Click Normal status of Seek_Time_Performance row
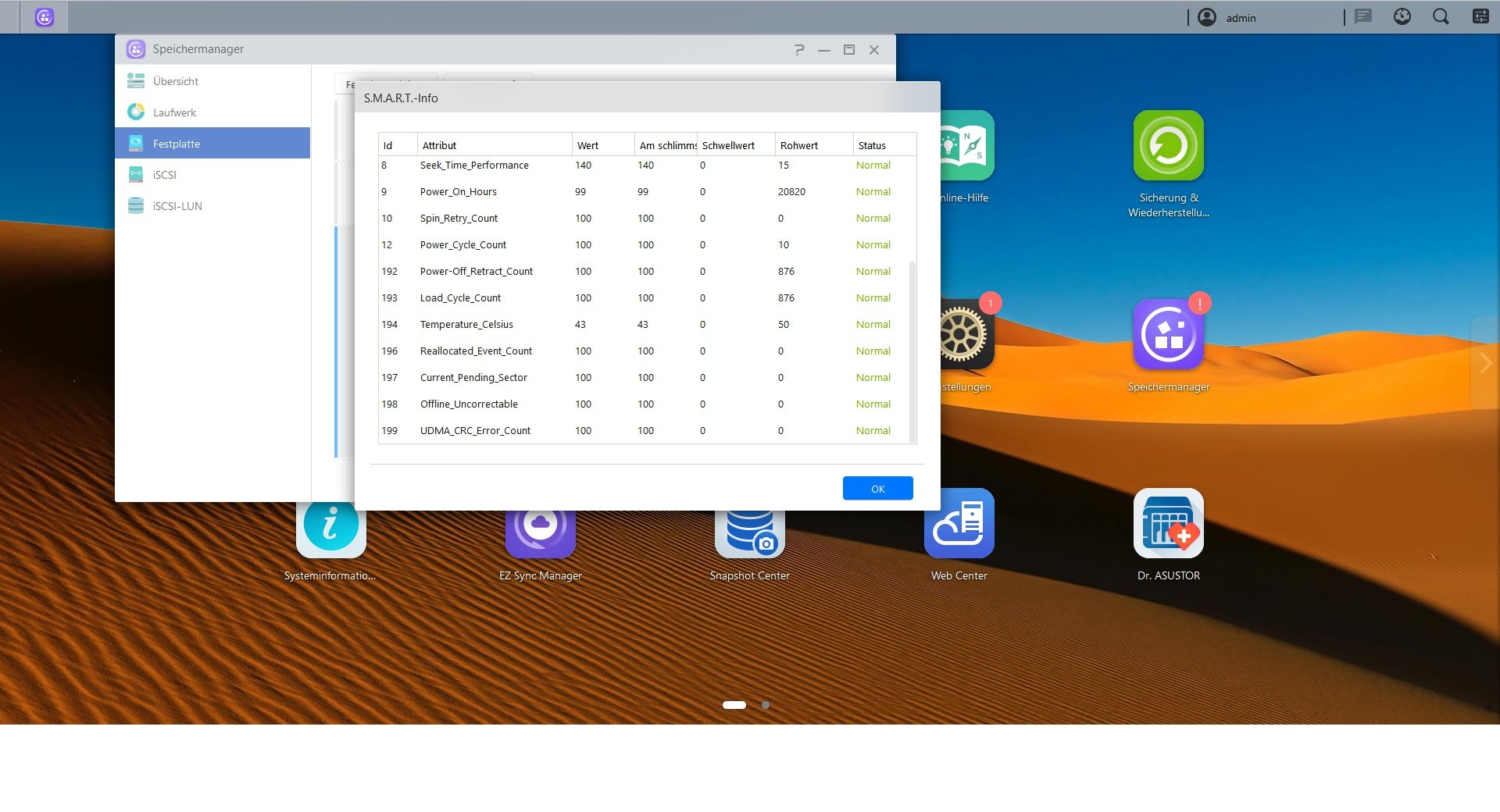The height and width of the screenshot is (812, 1500). [x=873, y=166]
